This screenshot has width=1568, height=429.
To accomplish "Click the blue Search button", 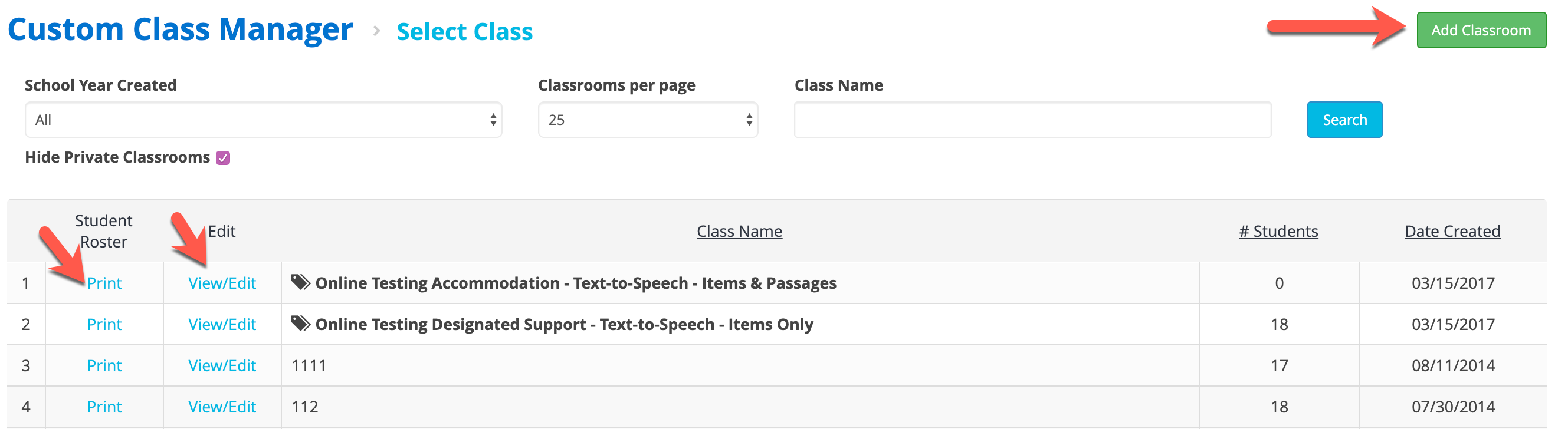I will [x=1344, y=120].
